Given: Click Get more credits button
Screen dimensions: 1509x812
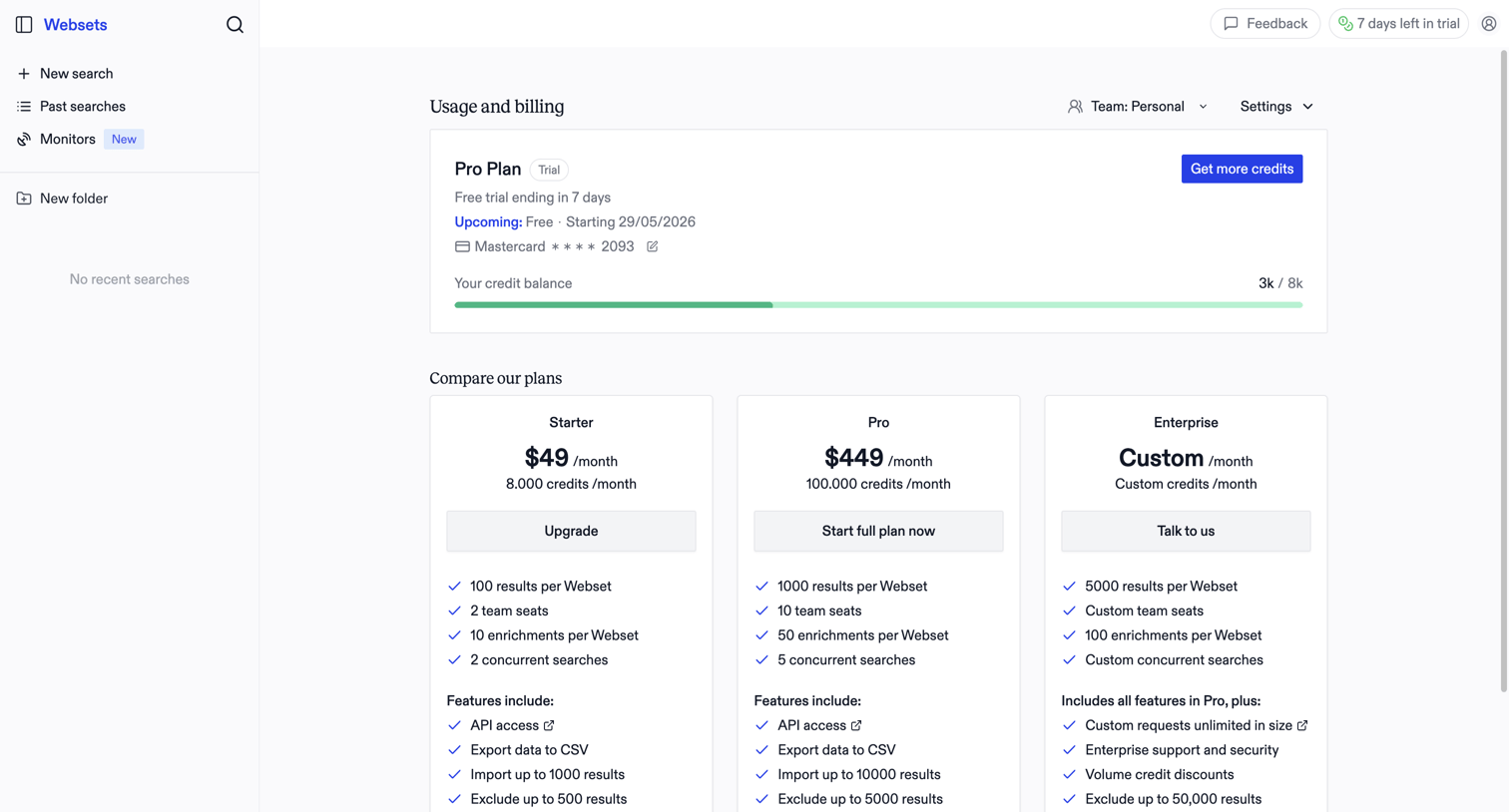Looking at the screenshot, I should coord(1242,169).
